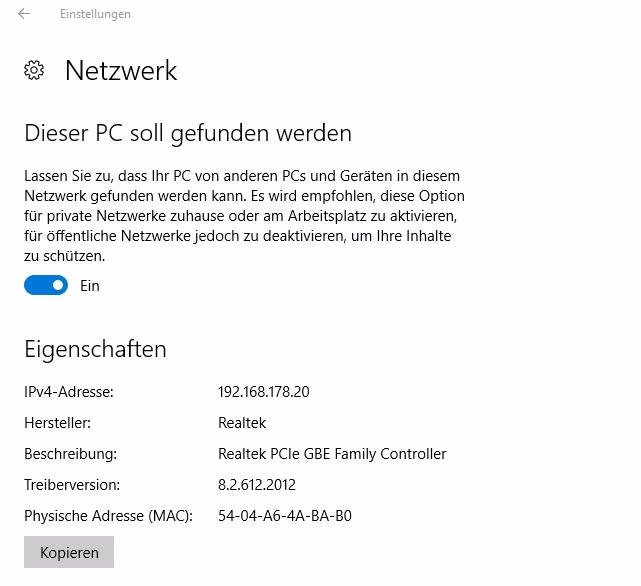Click the Eigenschaften section heading
This screenshot has height=586, width=641.
pyautogui.click(x=95, y=349)
